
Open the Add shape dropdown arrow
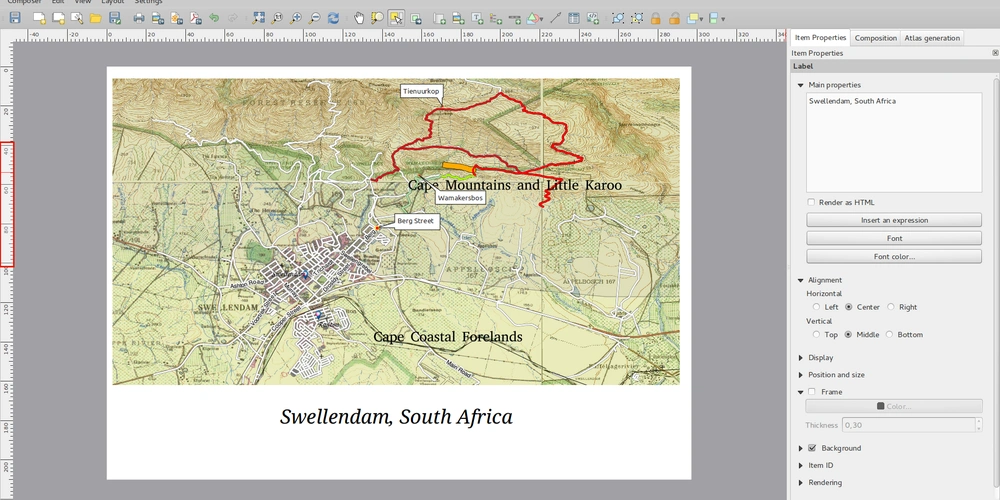pyautogui.click(x=541, y=19)
